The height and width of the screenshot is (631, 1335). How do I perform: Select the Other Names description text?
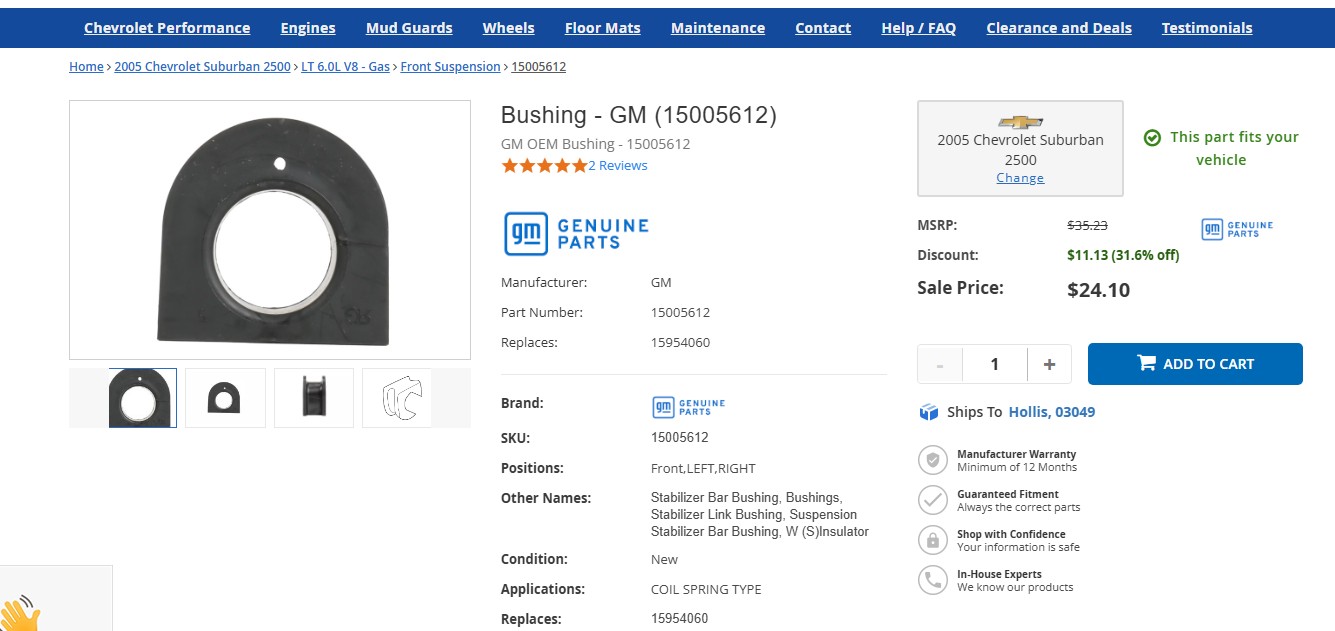point(760,514)
